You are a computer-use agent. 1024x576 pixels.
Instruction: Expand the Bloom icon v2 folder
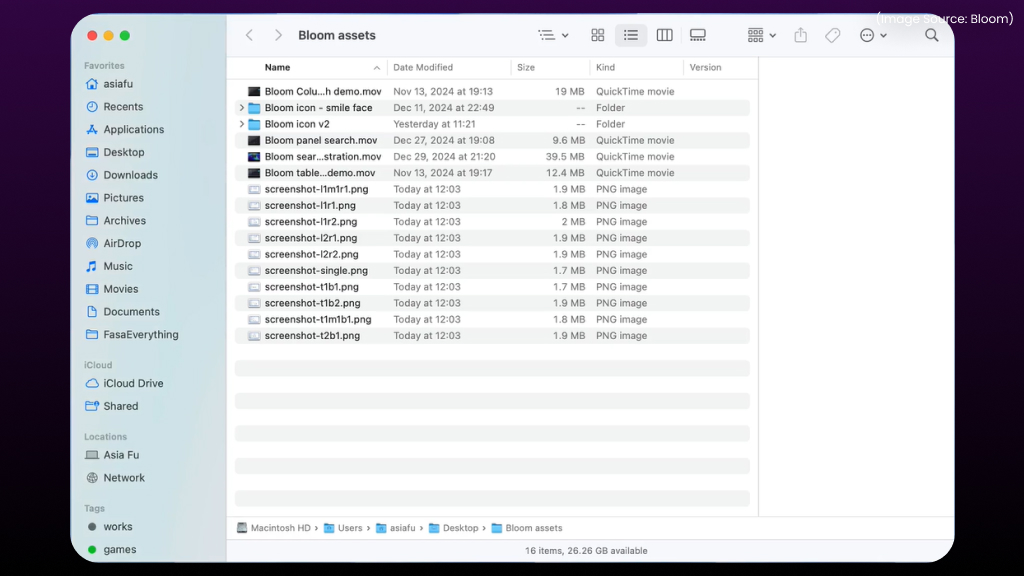(242, 124)
